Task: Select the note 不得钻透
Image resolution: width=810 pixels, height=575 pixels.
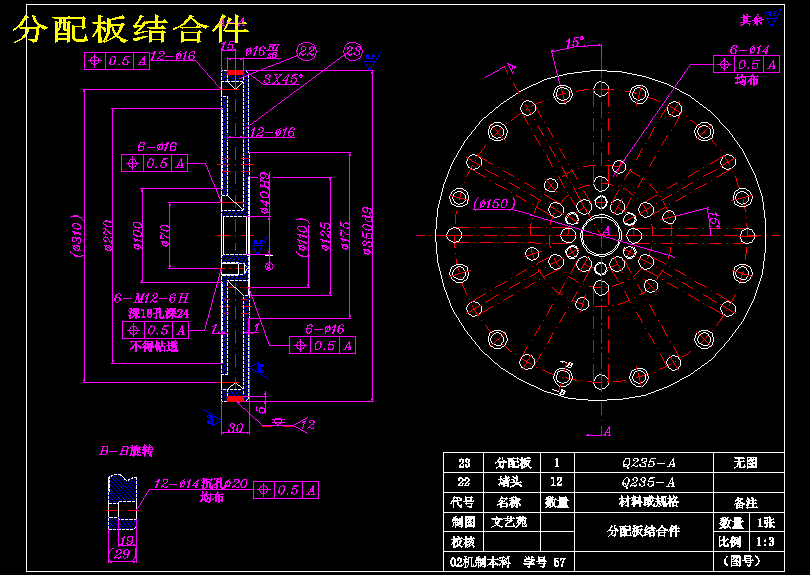Action: 154,347
